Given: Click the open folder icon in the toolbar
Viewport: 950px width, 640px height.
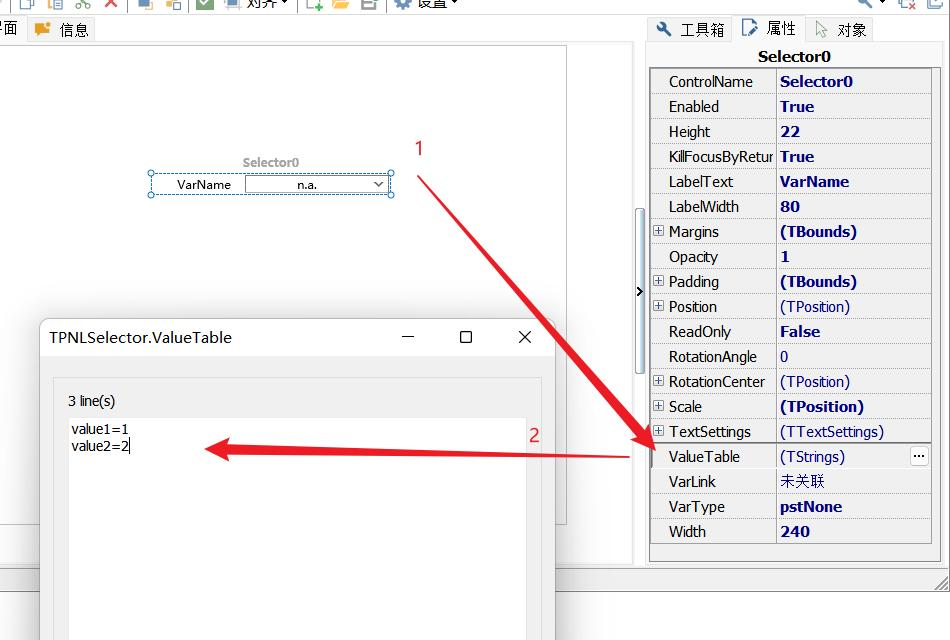Looking at the screenshot, I should (x=341, y=4).
